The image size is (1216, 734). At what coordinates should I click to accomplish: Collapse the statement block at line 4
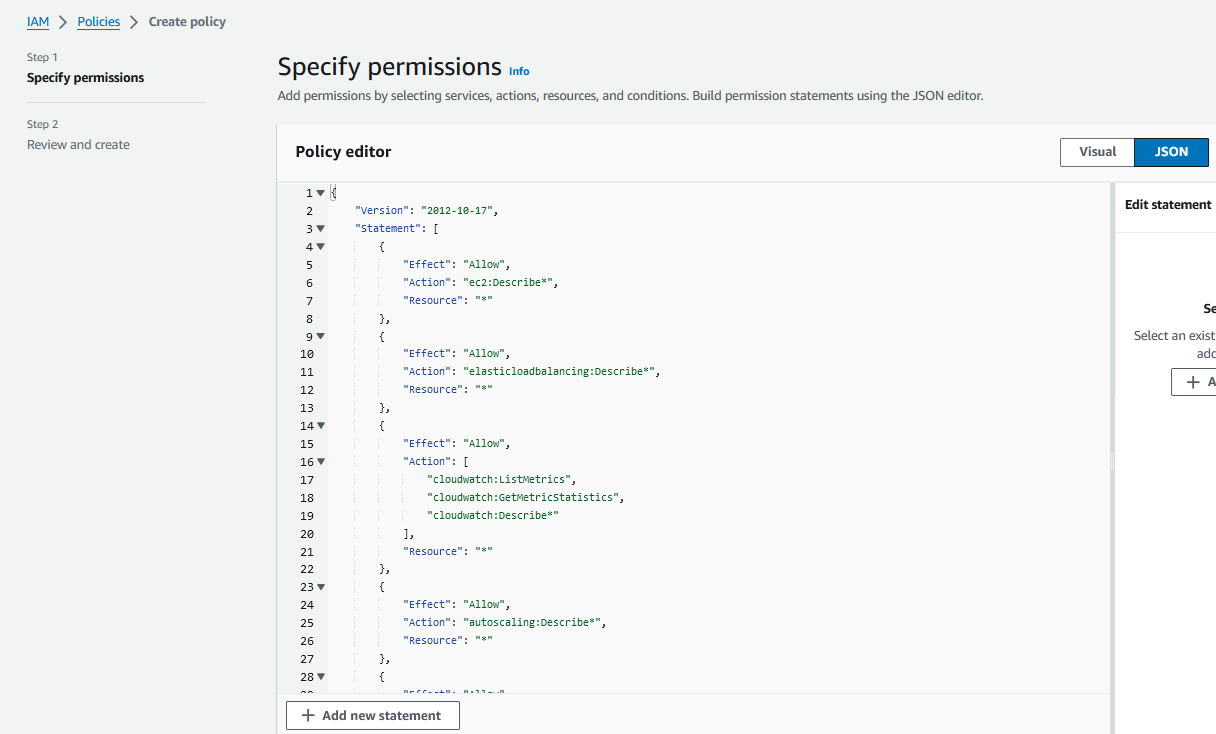pyautogui.click(x=320, y=247)
